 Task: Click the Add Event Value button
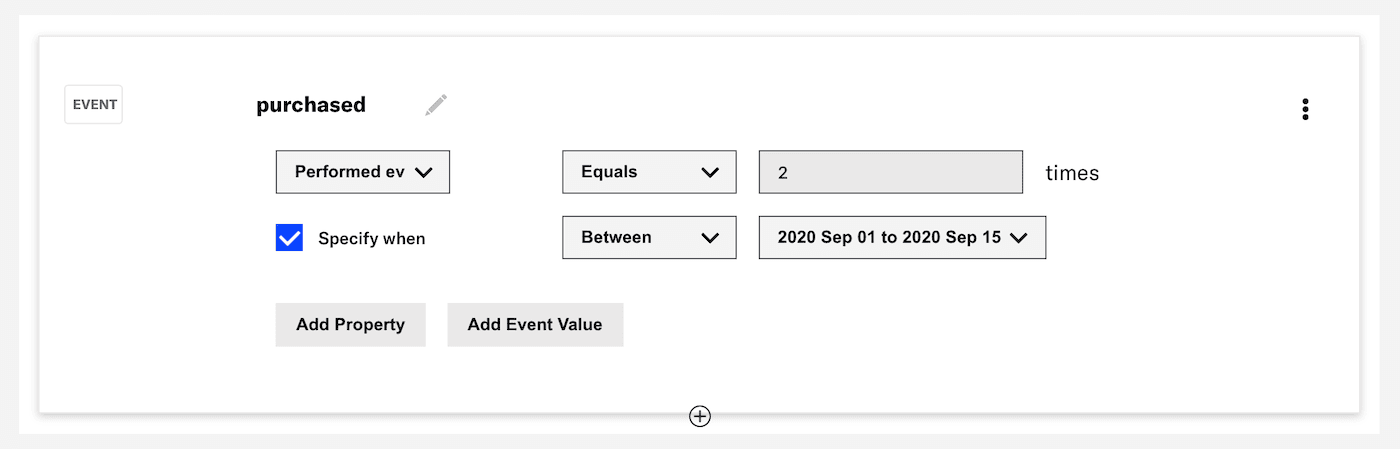point(535,325)
